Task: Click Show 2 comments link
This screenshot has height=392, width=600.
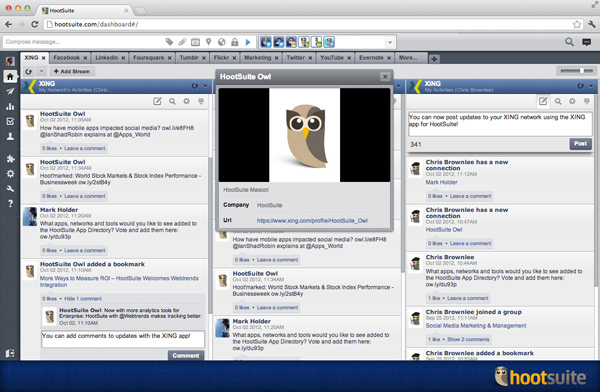Action: [x=468, y=340]
